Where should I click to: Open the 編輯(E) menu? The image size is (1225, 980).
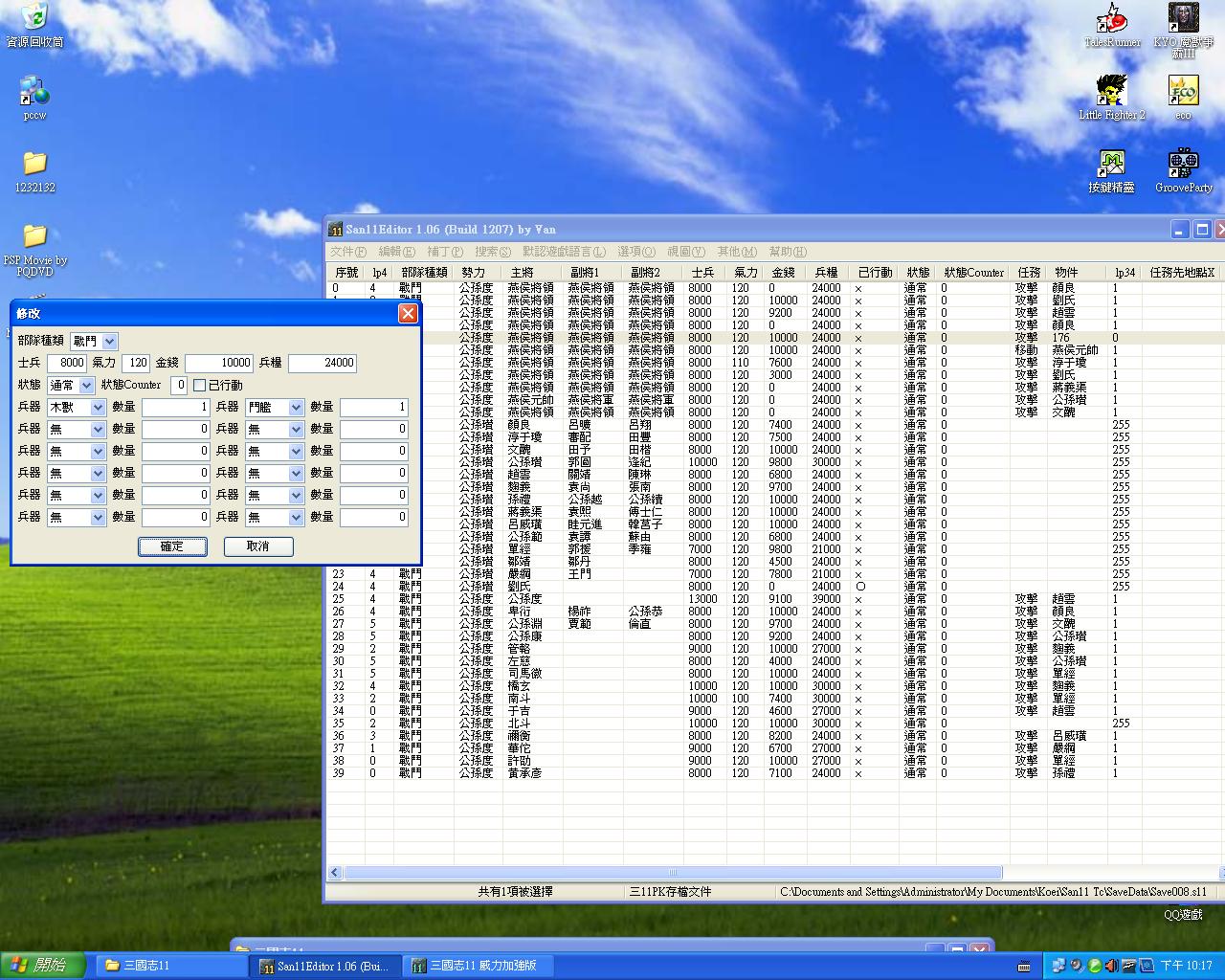[396, 252]
